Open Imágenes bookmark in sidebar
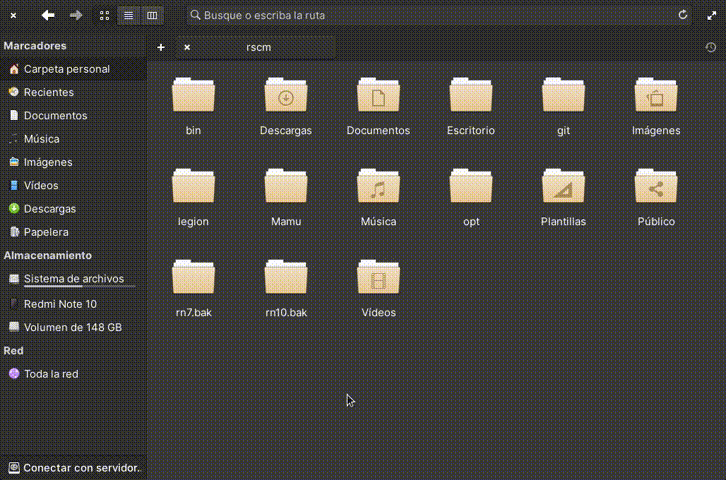 click(73, 162)
